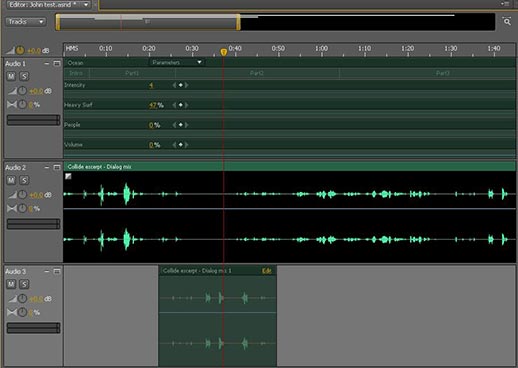The width and height of the screenshot is (518, 368).
Task: Click the playhead marker on time ruler
Action: pyautogui.click(x=224, y=52)
